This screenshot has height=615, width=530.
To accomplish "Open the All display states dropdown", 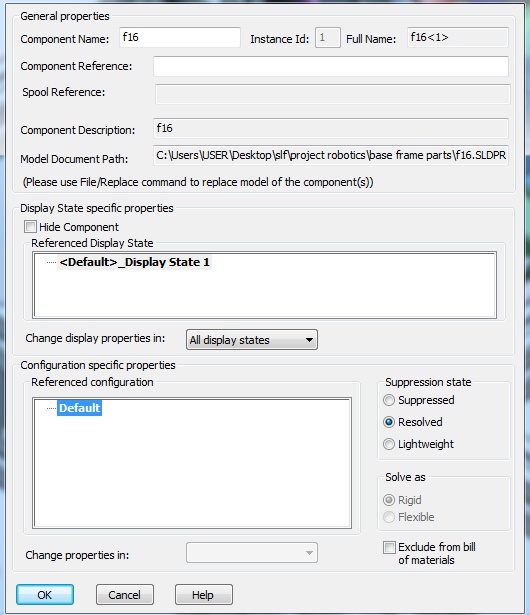I will point(252,340).
